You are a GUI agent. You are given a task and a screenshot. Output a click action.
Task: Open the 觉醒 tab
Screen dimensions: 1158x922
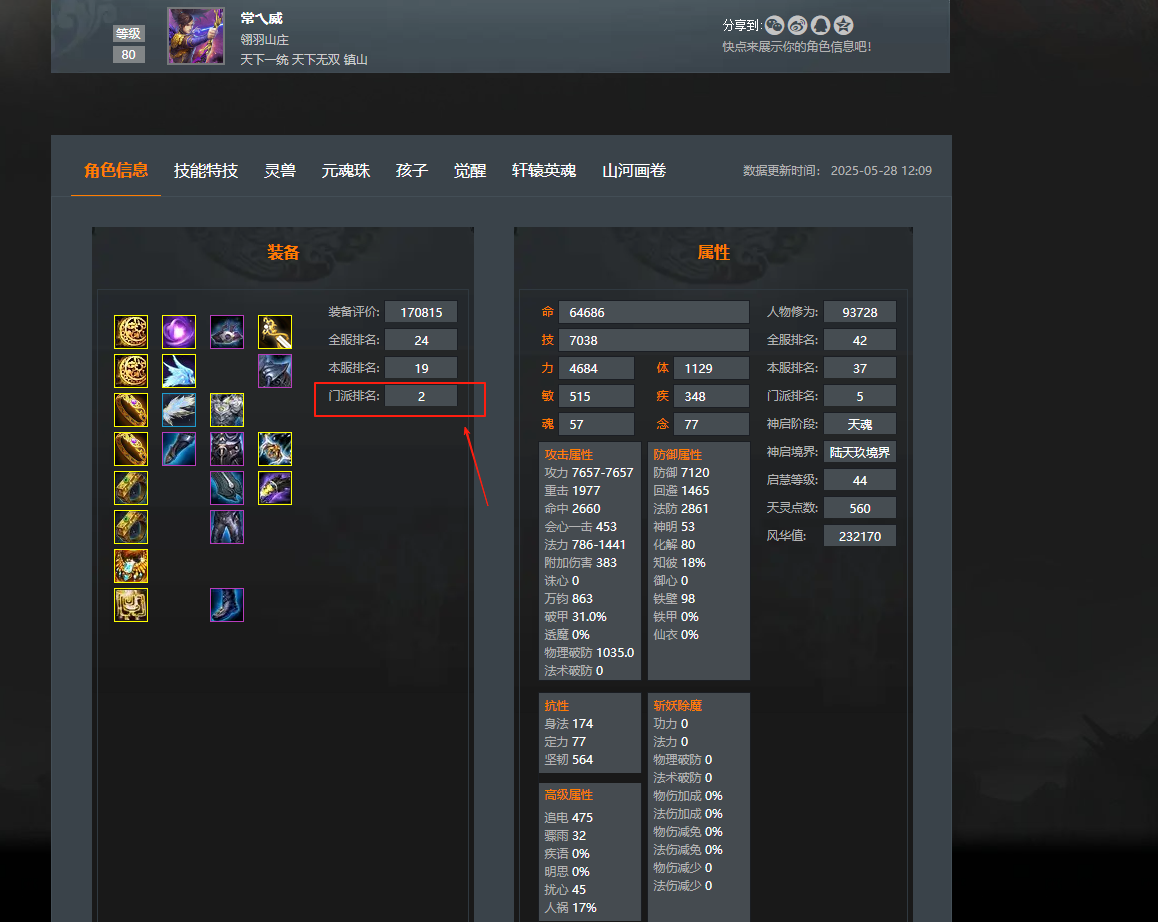coord(470,171)
